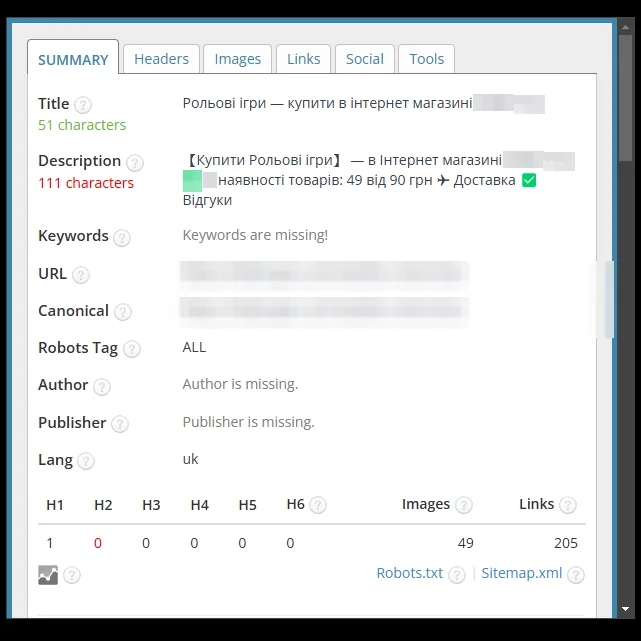
Task: Open the Social tab
Action: tap(365, 59)
